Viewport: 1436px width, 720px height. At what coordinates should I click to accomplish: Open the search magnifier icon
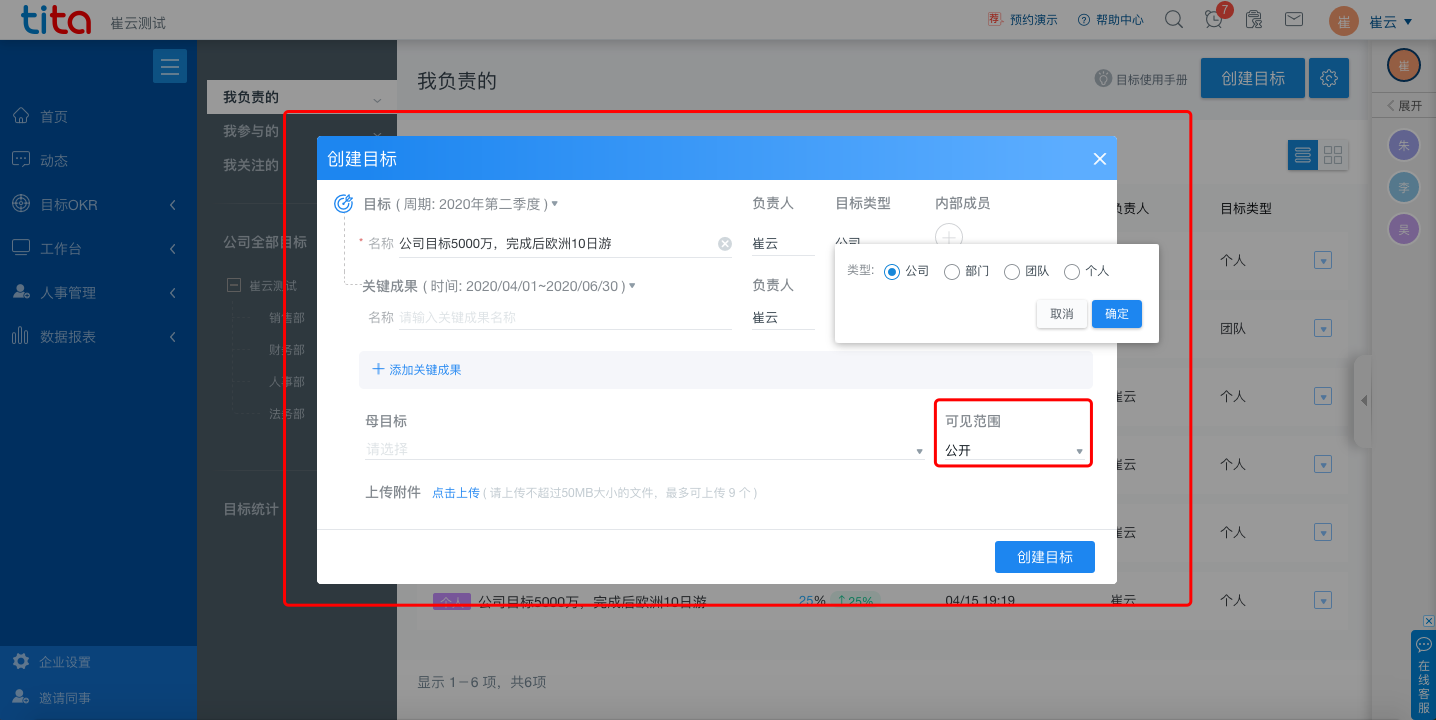pyautogui.click(x=1175, y=19)
